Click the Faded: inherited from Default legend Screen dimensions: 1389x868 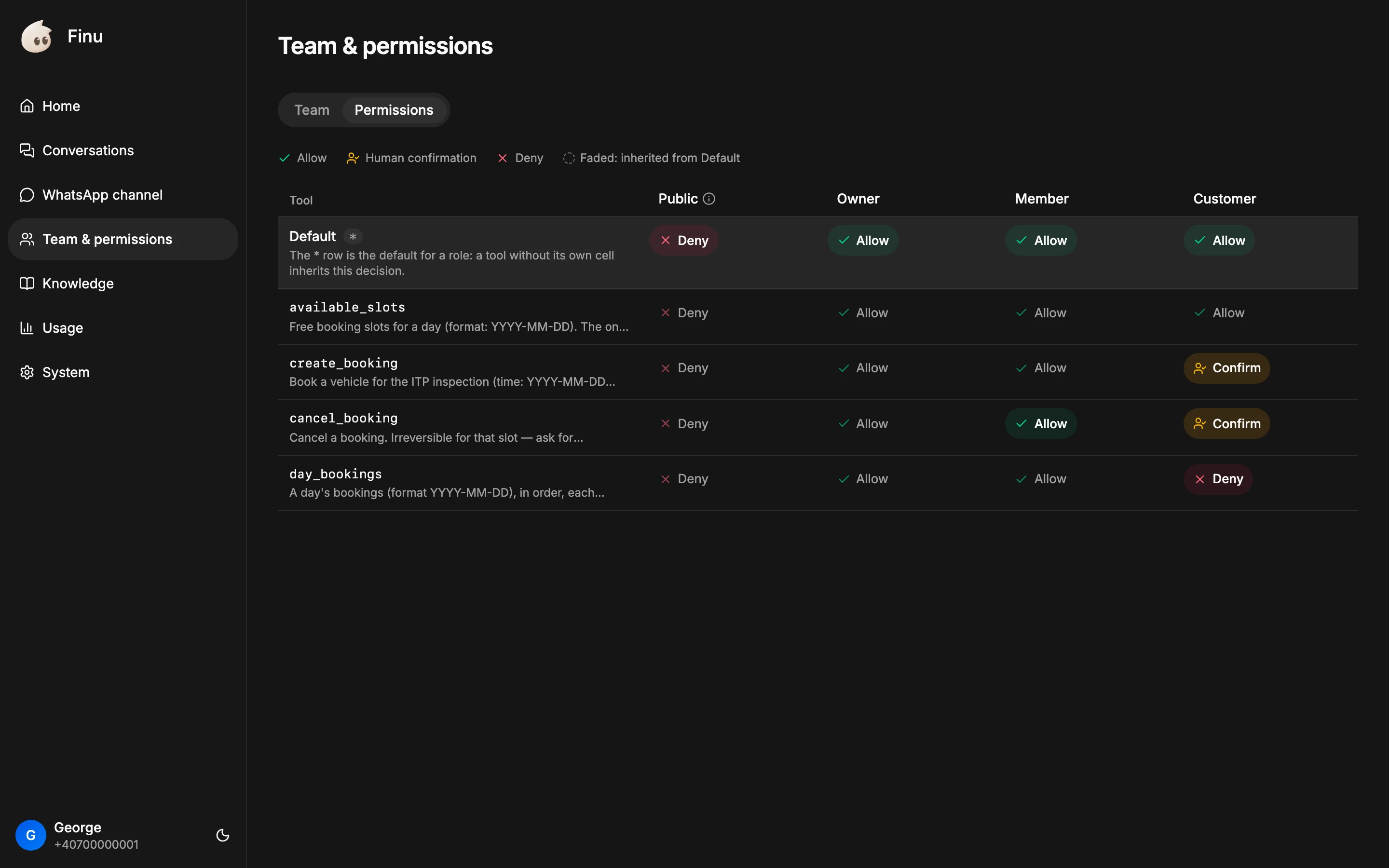coord(652,158)
